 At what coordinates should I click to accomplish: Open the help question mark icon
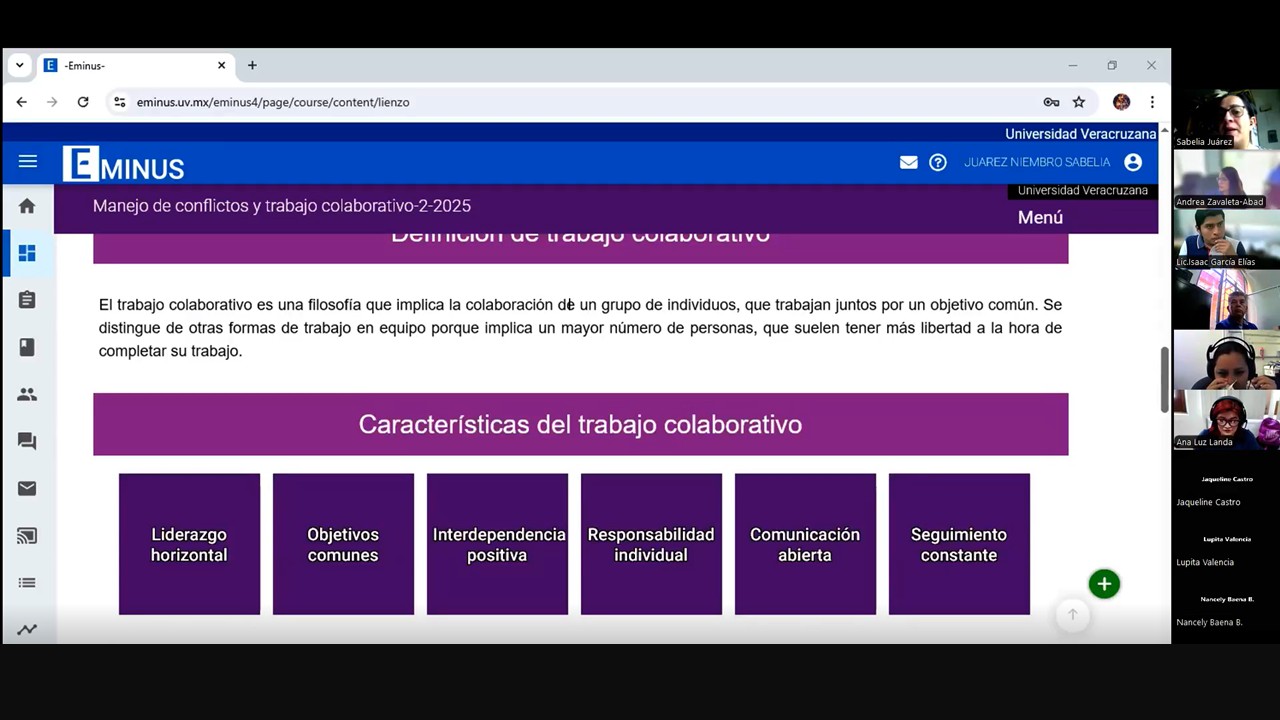coord(938,162)
